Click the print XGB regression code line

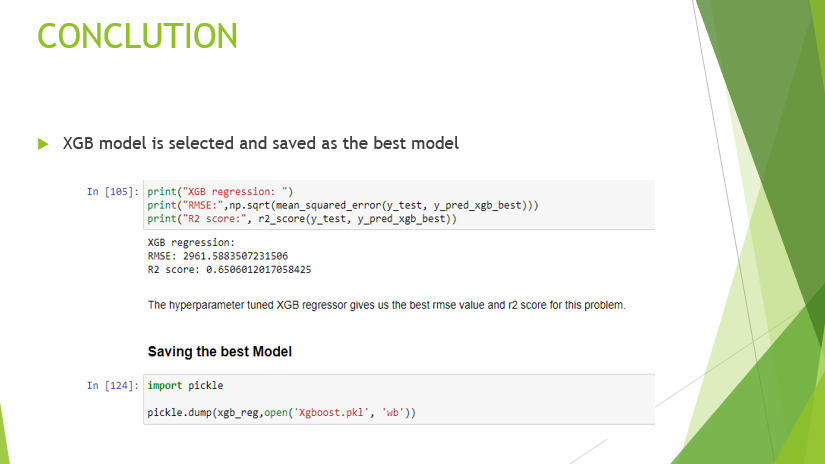click(x=220, y=191)
